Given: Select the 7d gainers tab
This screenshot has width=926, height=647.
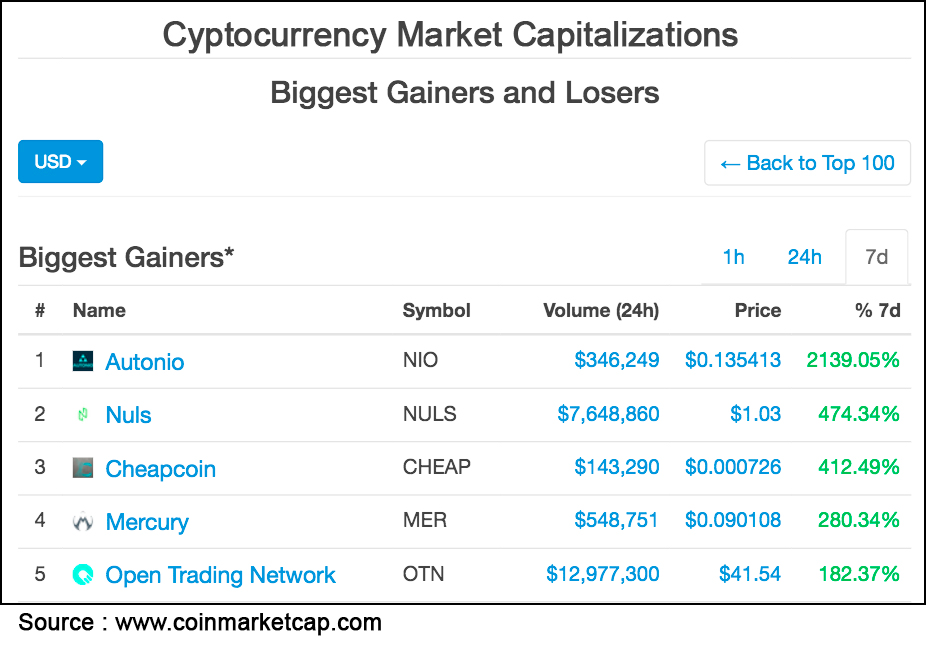Looking at the screenshot, I should [x=876, y=257].
